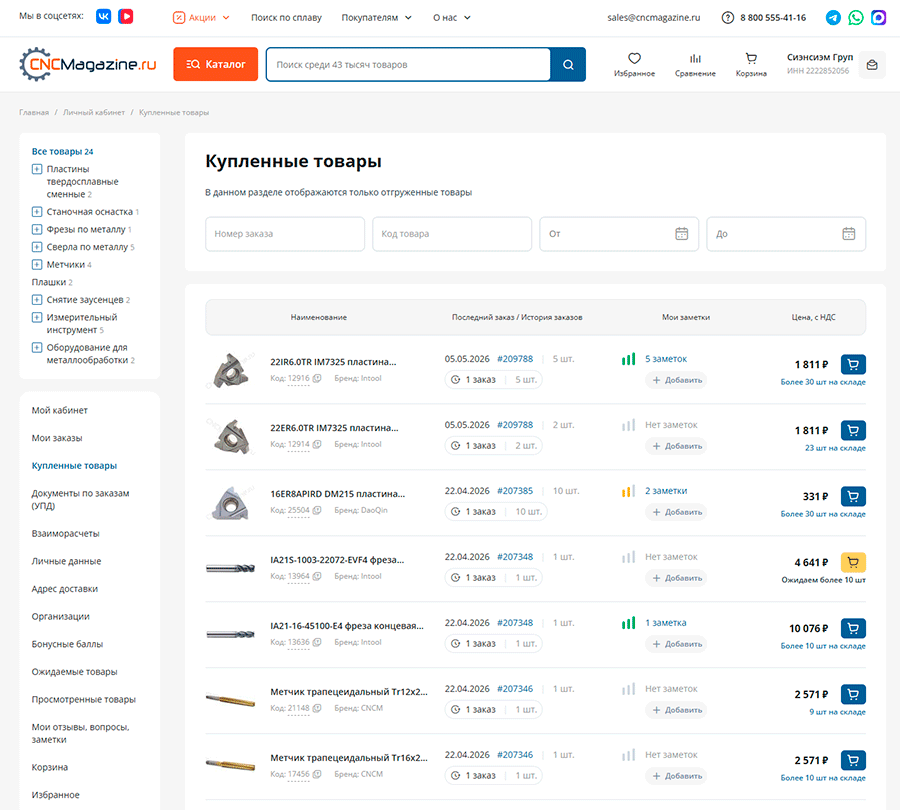
Task: Click the search magnifier button
Action: 568,64
